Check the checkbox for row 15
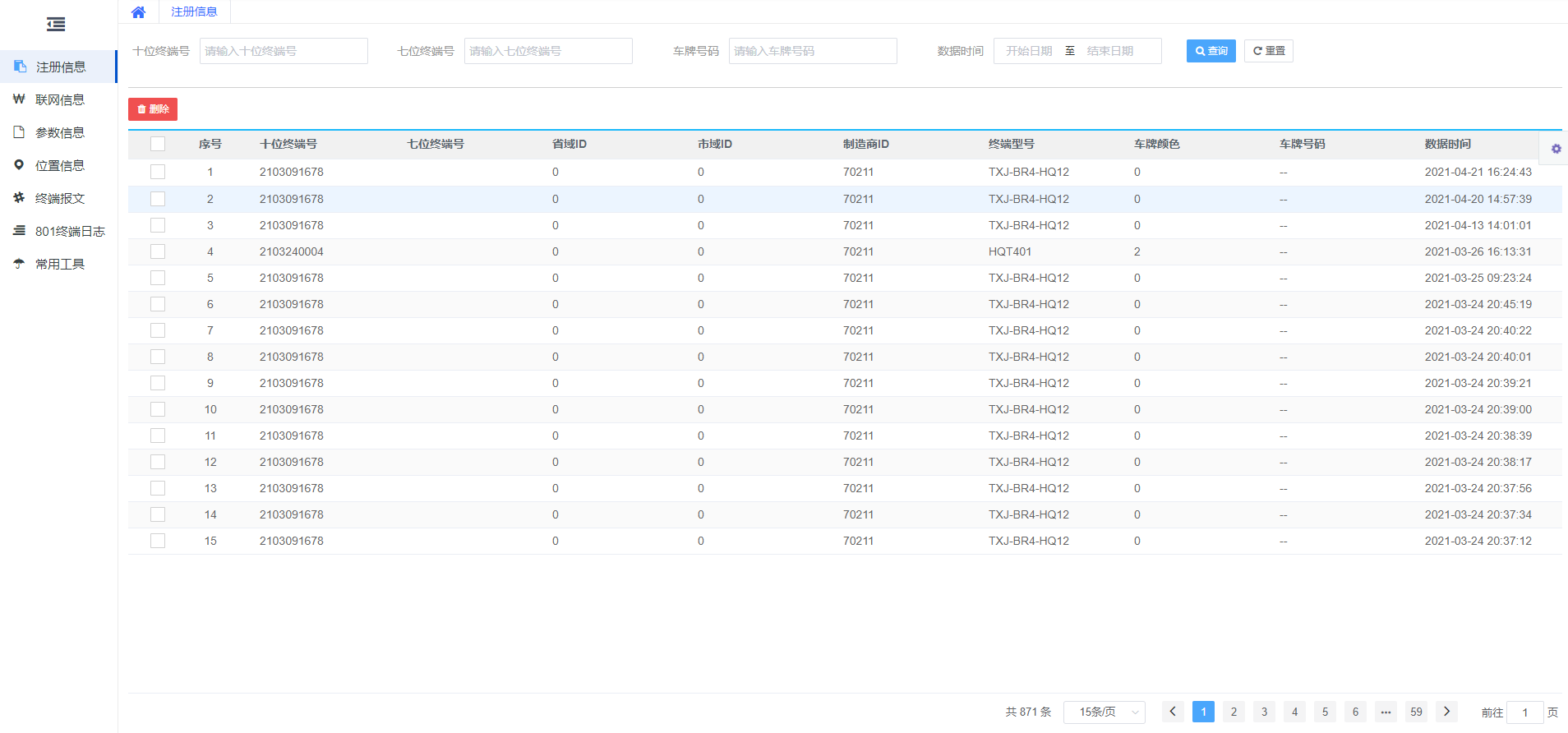The width and height of the screenshot is (1568, 733). 158,541
